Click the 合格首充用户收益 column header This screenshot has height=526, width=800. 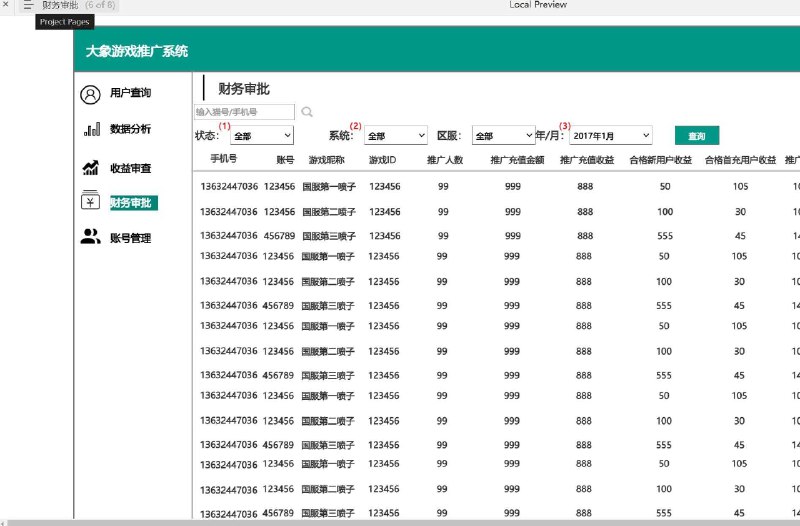point(740,160)
